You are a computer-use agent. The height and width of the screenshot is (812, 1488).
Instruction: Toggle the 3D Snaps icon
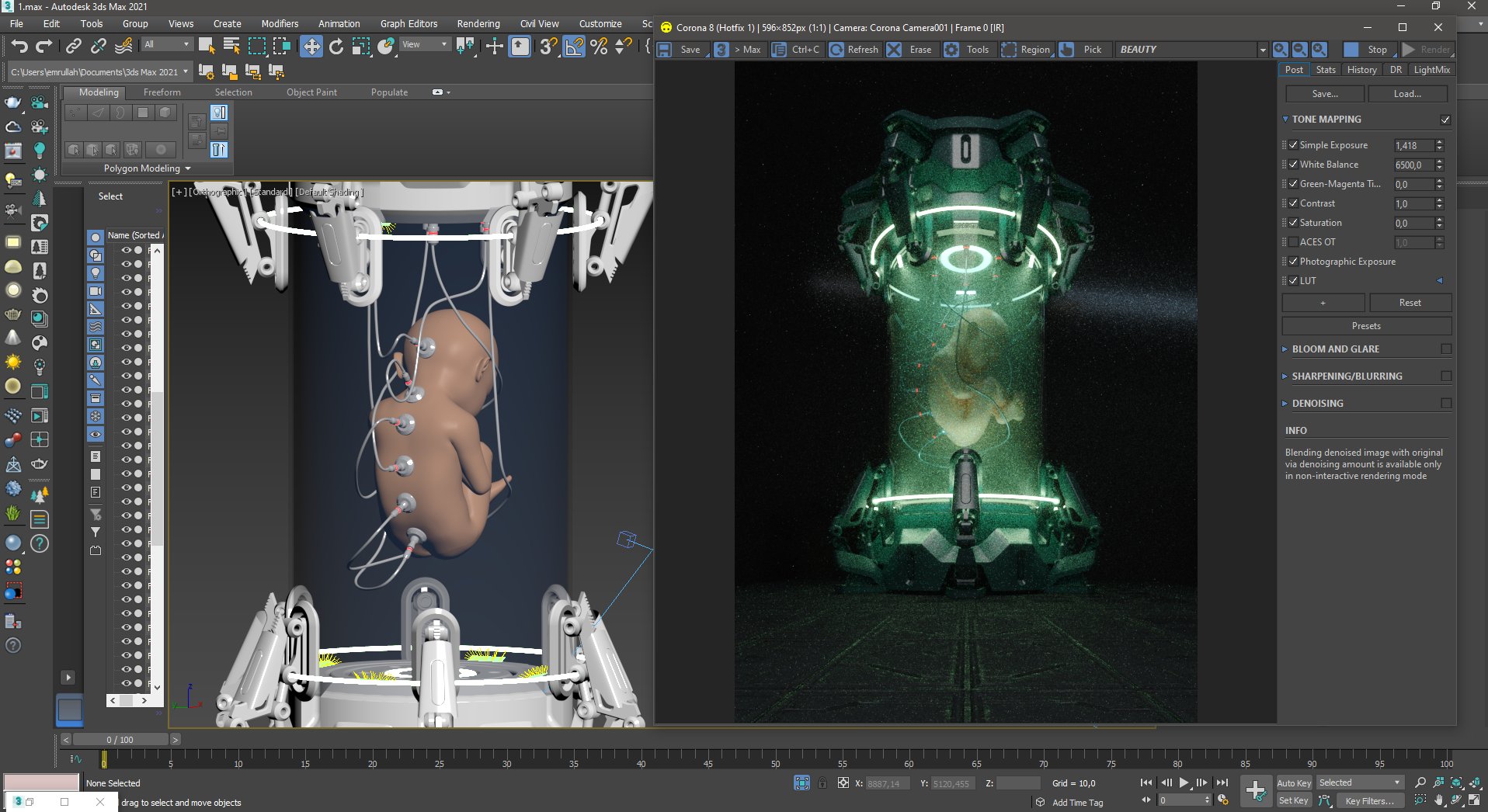coord(548,47)
